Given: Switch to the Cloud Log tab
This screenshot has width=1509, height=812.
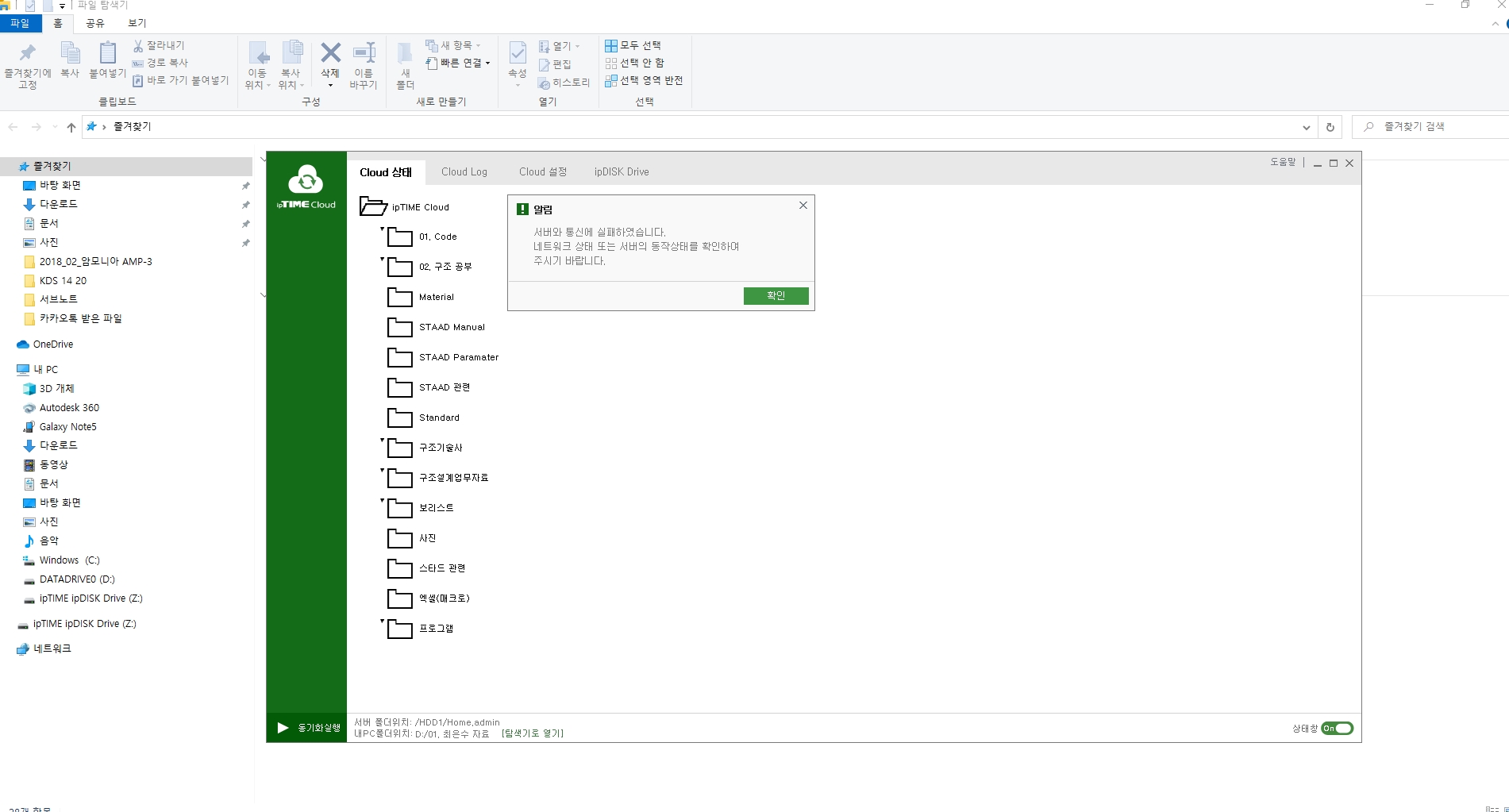Looking at the screenshot, I should pyautogui.click(x=464, y=172).
